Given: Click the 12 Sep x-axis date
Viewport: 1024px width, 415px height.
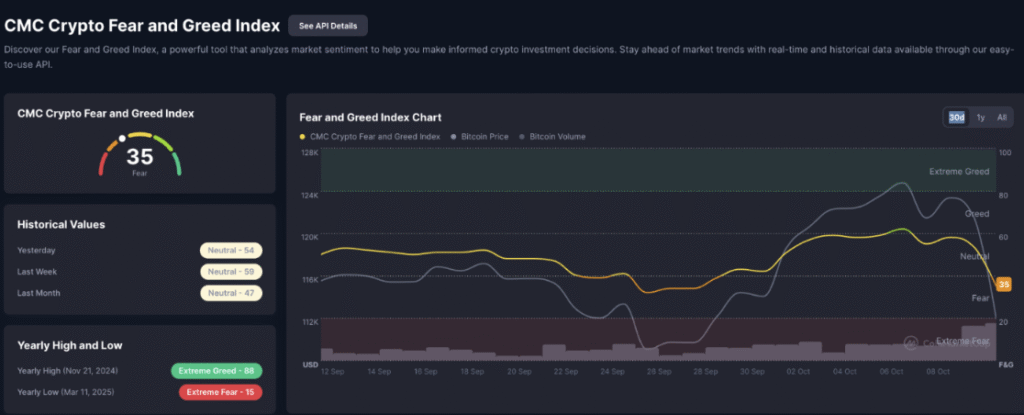Looking at the screenshot, I should 332,372.
